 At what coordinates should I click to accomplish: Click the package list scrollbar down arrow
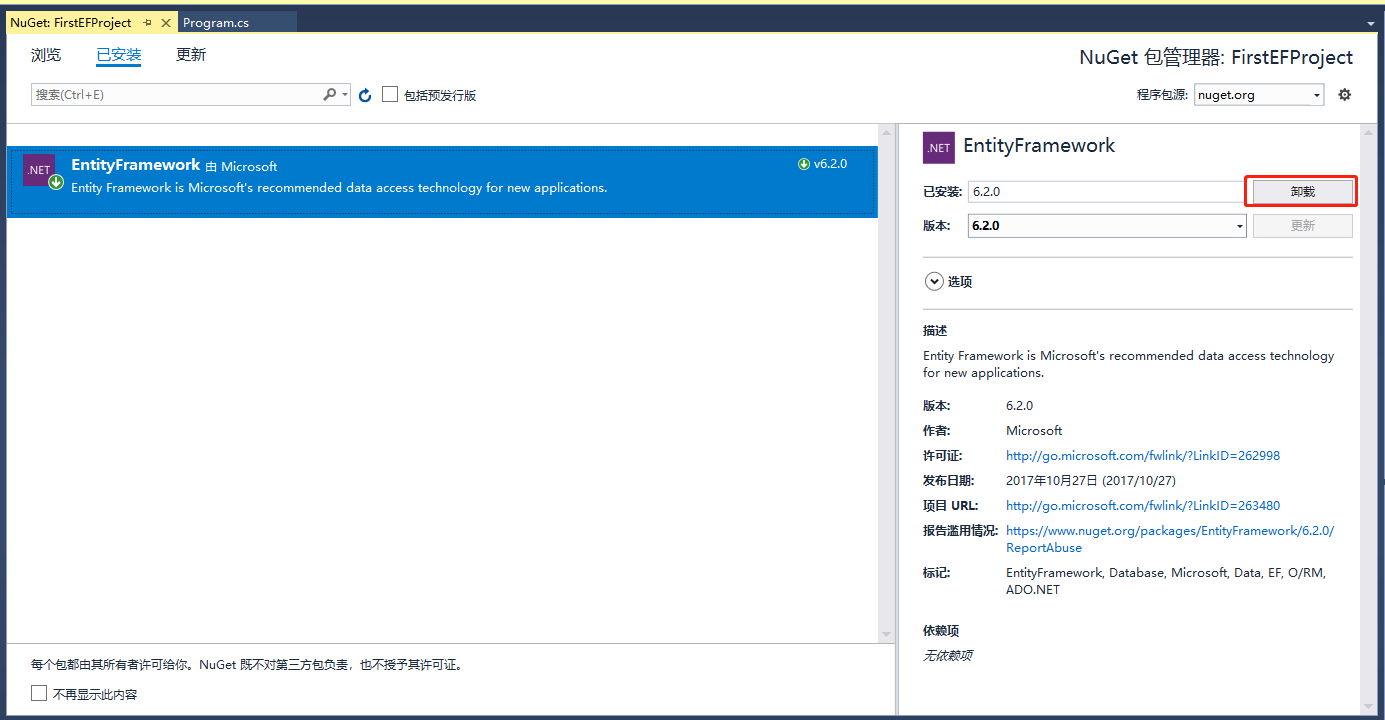886,635
